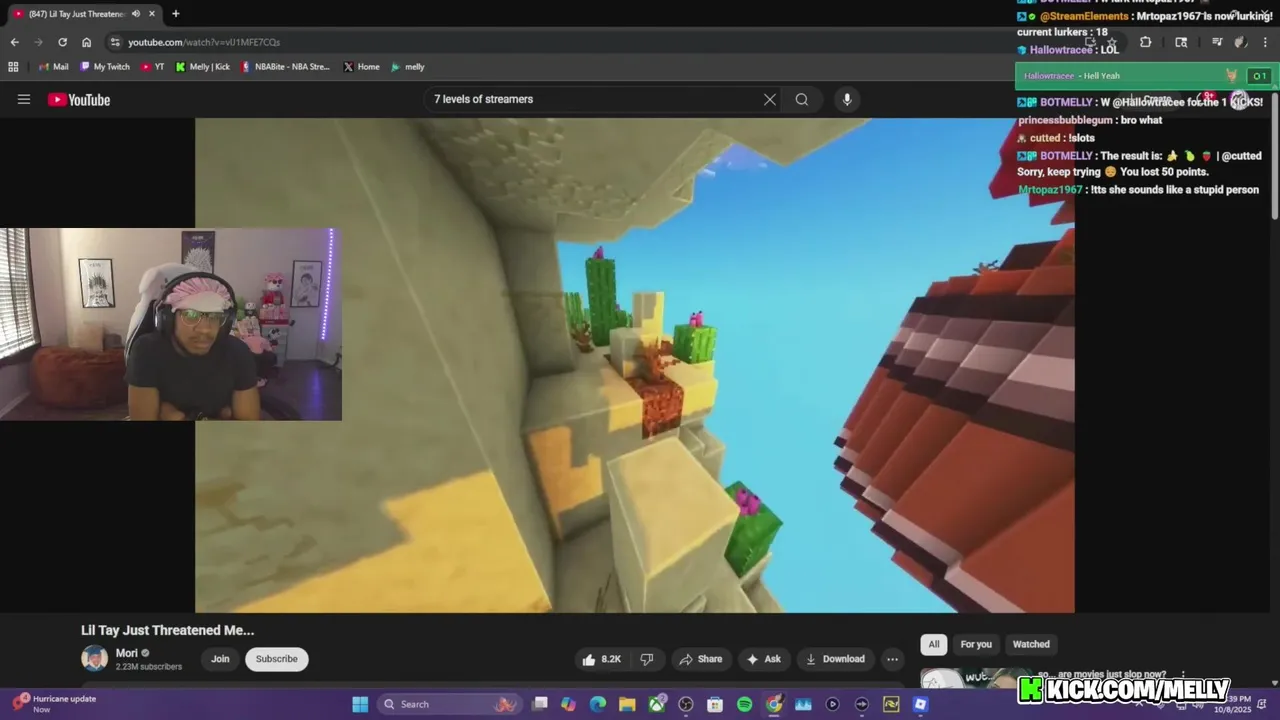Go back with the browser back arrow
Image resolution: width=1280 pixels, height=720 pixels.
14,42
